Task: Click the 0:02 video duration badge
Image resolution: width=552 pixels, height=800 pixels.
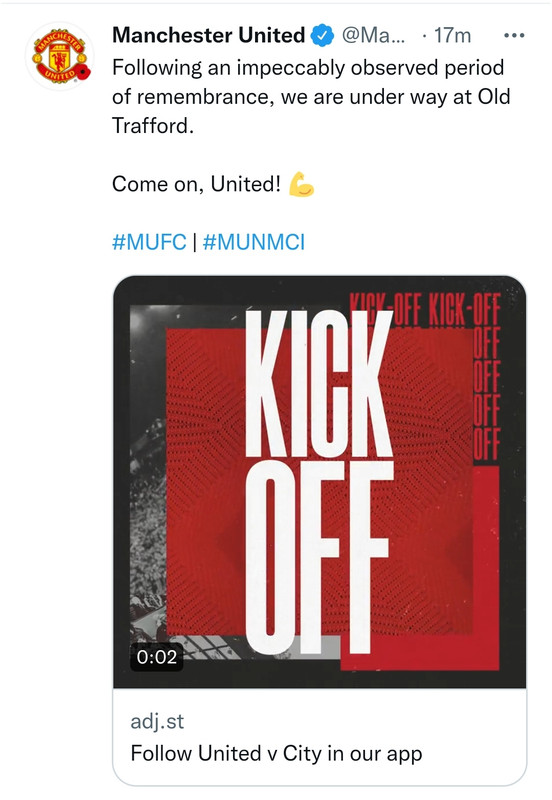Action: click(x=157, y=657)
